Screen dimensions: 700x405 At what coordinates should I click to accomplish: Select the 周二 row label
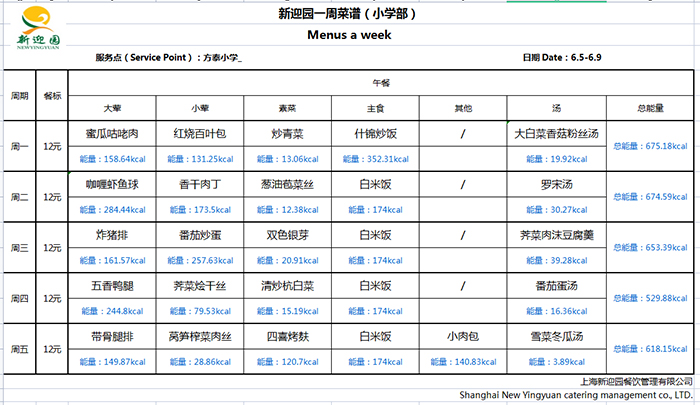click(20, 197)
